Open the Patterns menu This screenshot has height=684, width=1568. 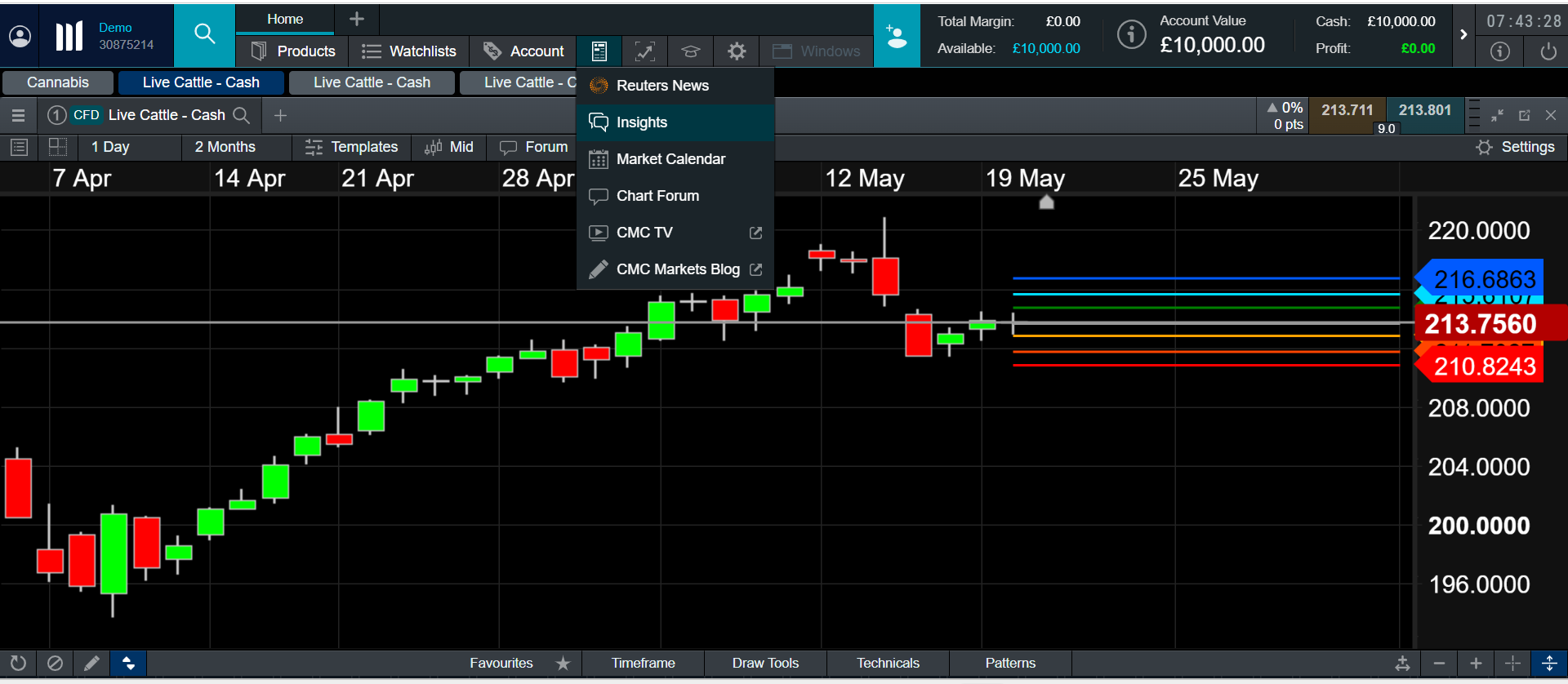(1010, 664)
